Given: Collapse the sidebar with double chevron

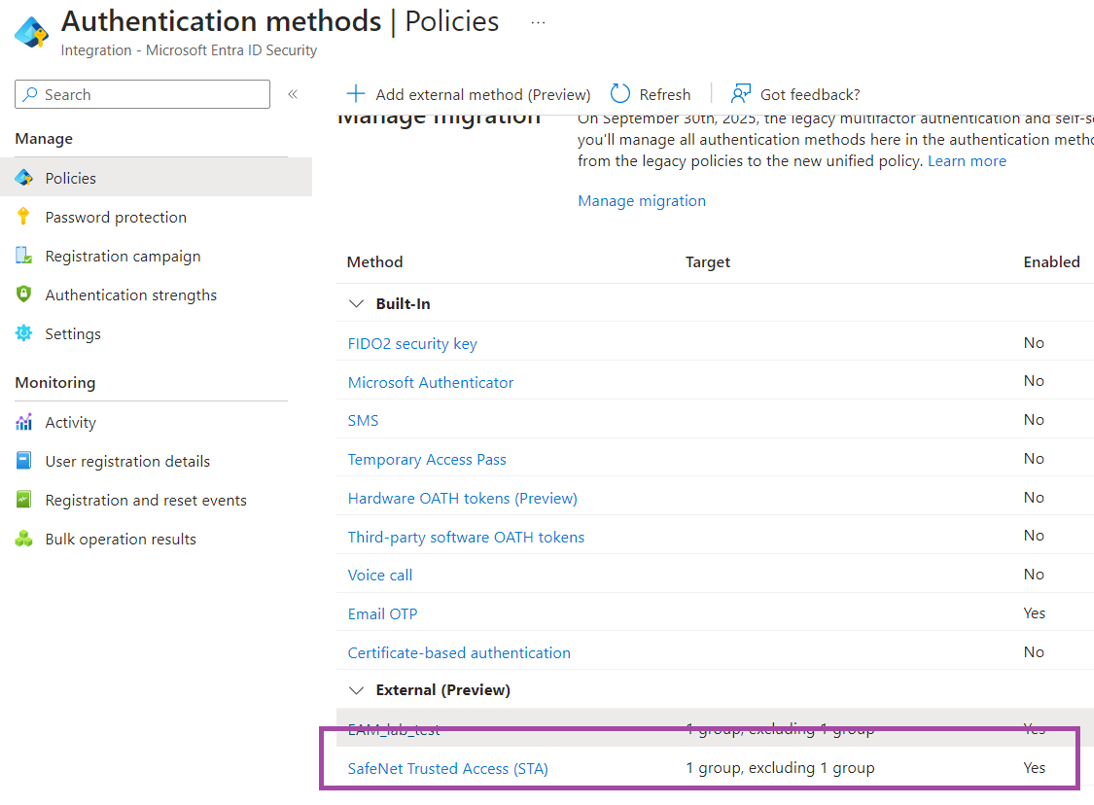Looking at the screenshot, I should (x=293, y=94).
